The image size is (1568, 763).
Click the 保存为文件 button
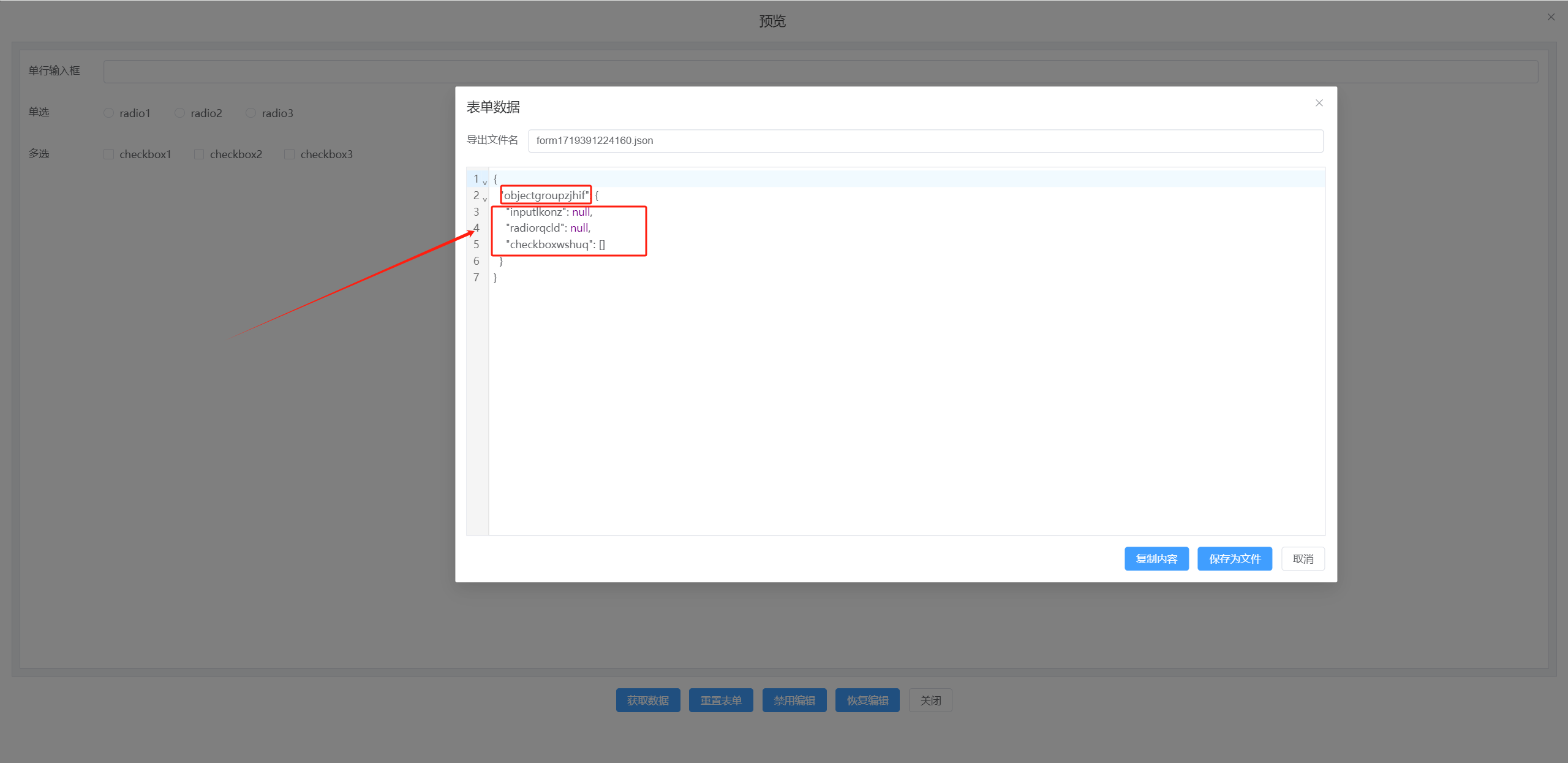click(1235, 559)
